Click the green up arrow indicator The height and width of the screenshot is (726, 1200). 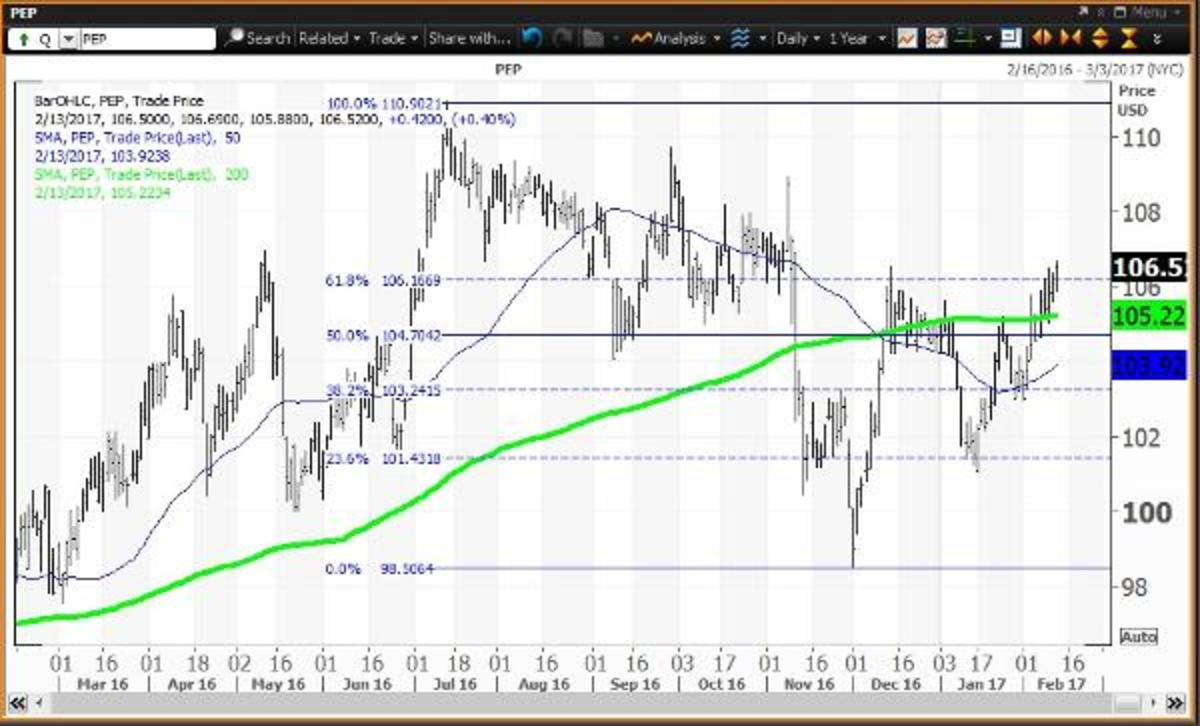[24, 39]
